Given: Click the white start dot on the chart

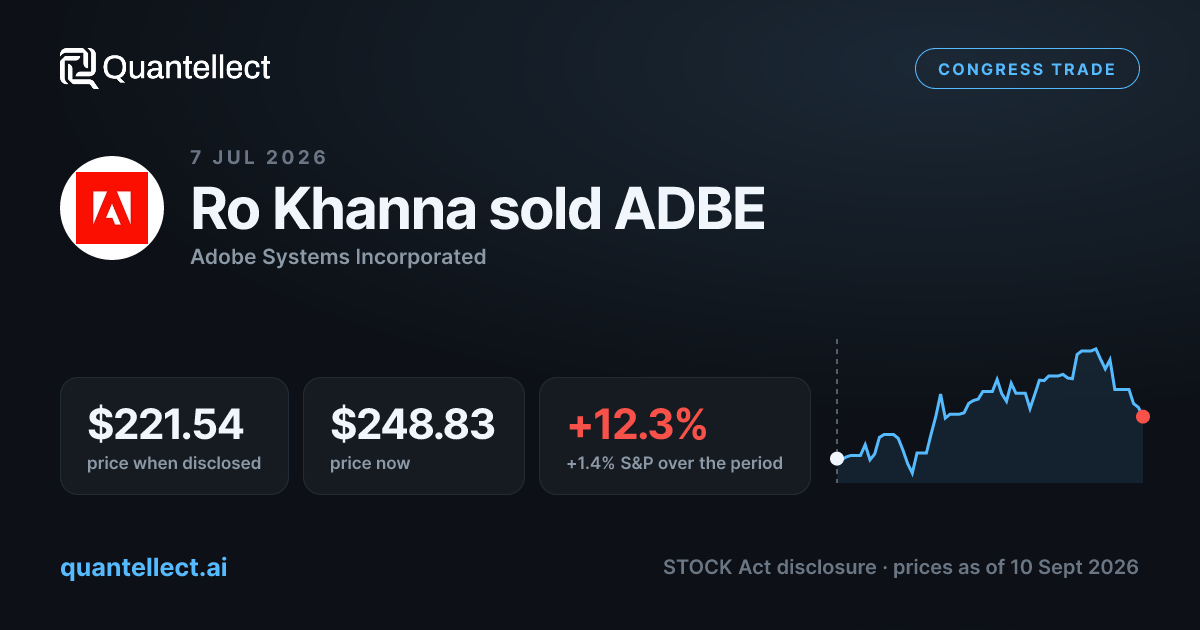Looking at the screenshot, I should tap(837, 458).
